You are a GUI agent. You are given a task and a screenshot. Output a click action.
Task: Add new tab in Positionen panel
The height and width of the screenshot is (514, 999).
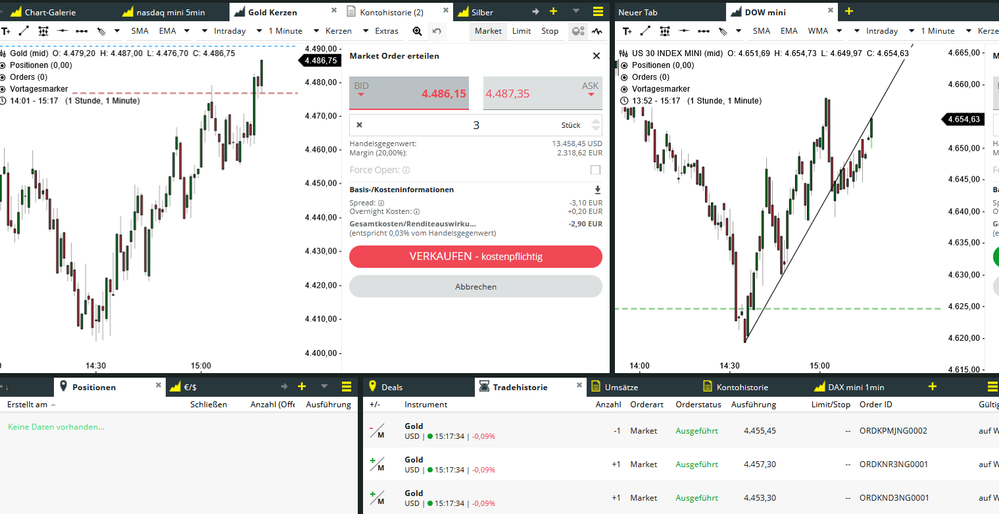[302, 387]
